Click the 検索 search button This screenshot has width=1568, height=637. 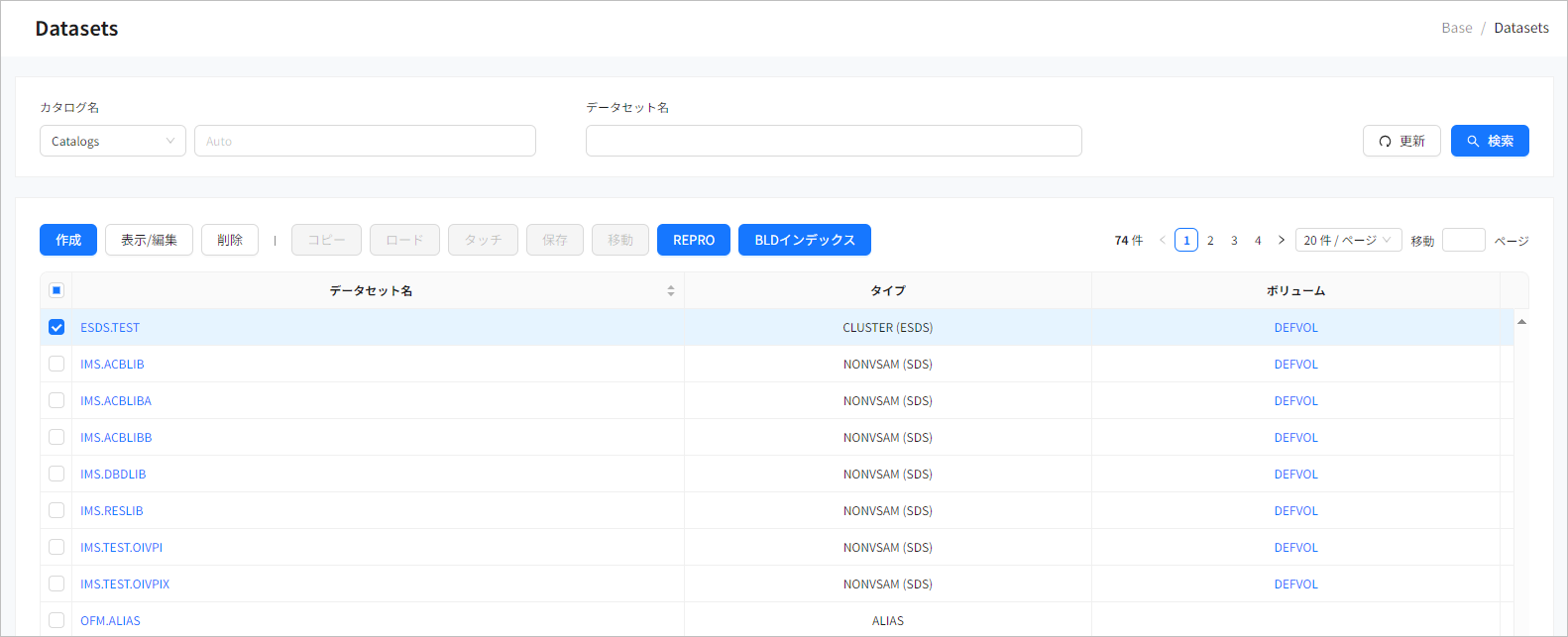click(1490, 141)
